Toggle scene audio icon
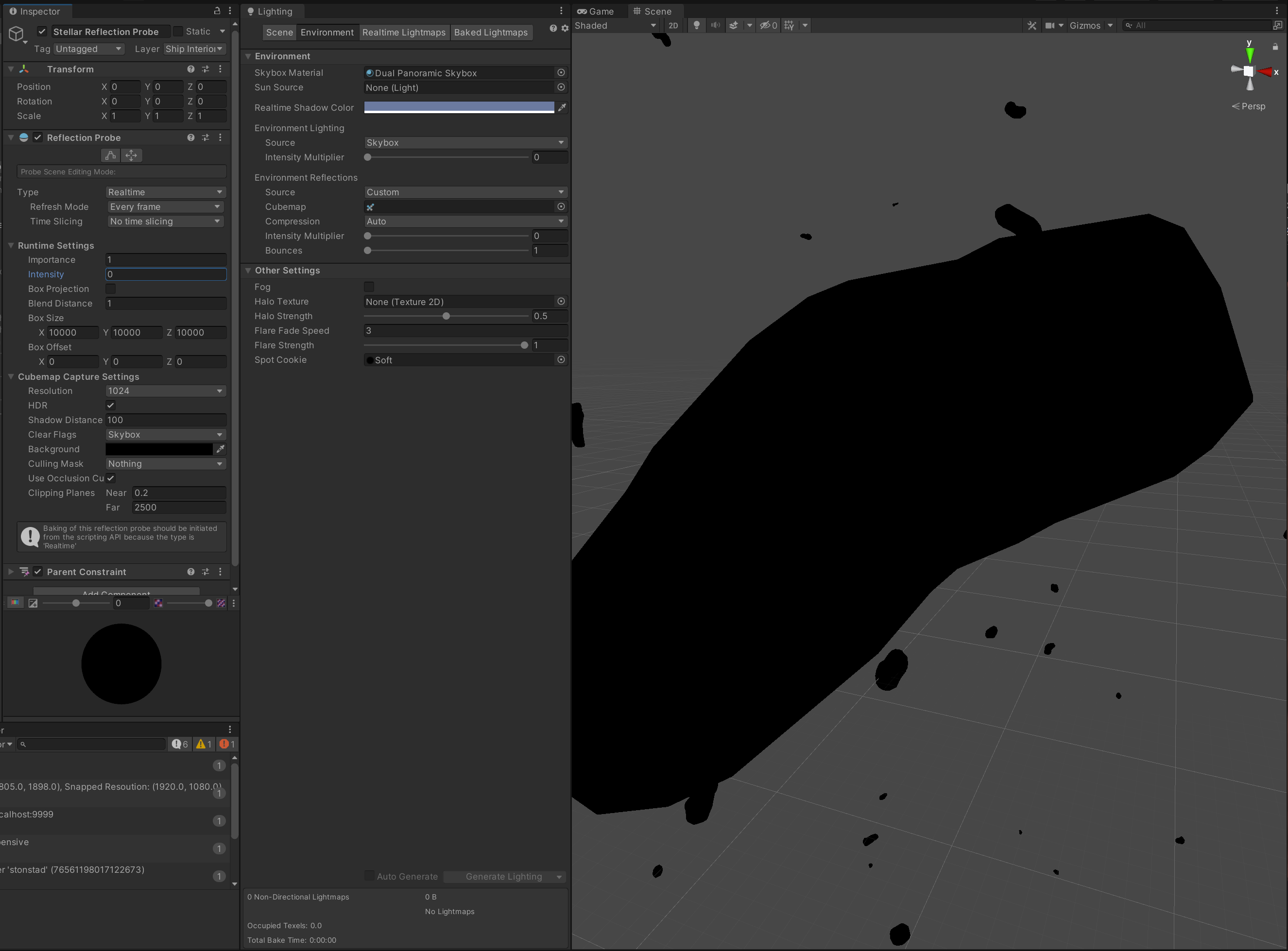Screen dimensions: 1288x951 pyautogui.click(x=715, y=25)
